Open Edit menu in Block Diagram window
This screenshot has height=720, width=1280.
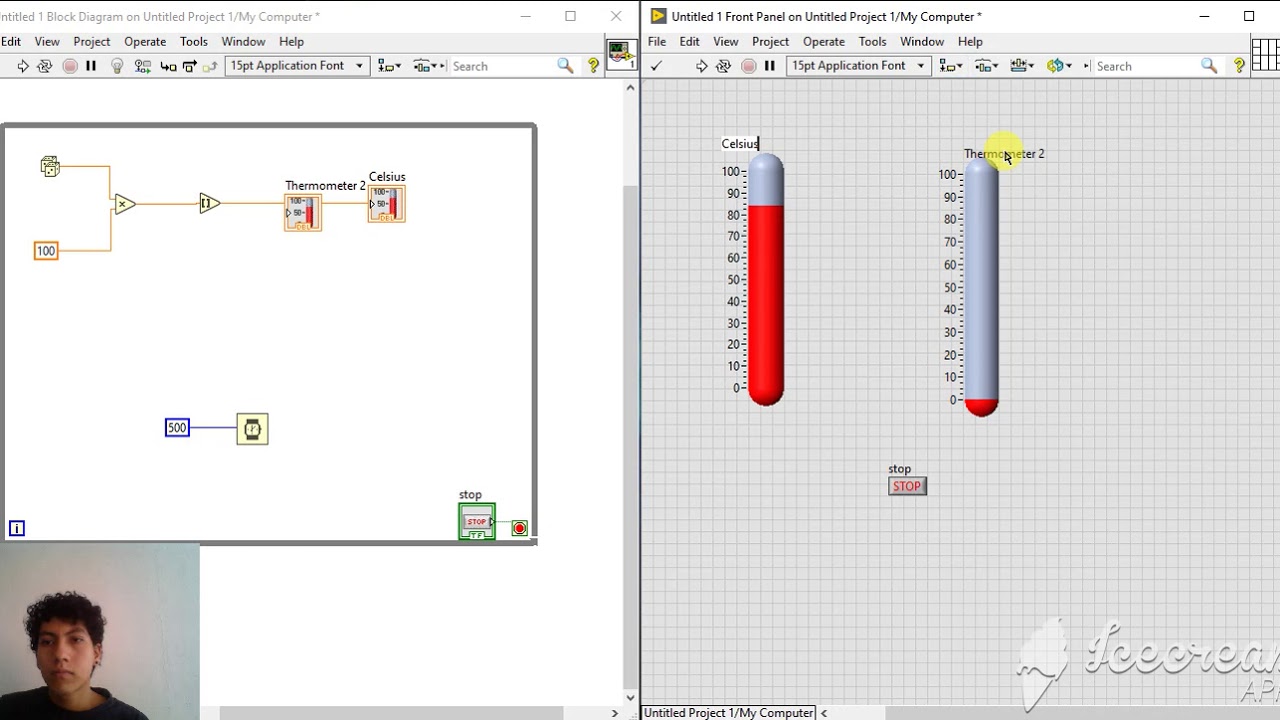pos(11,42)
